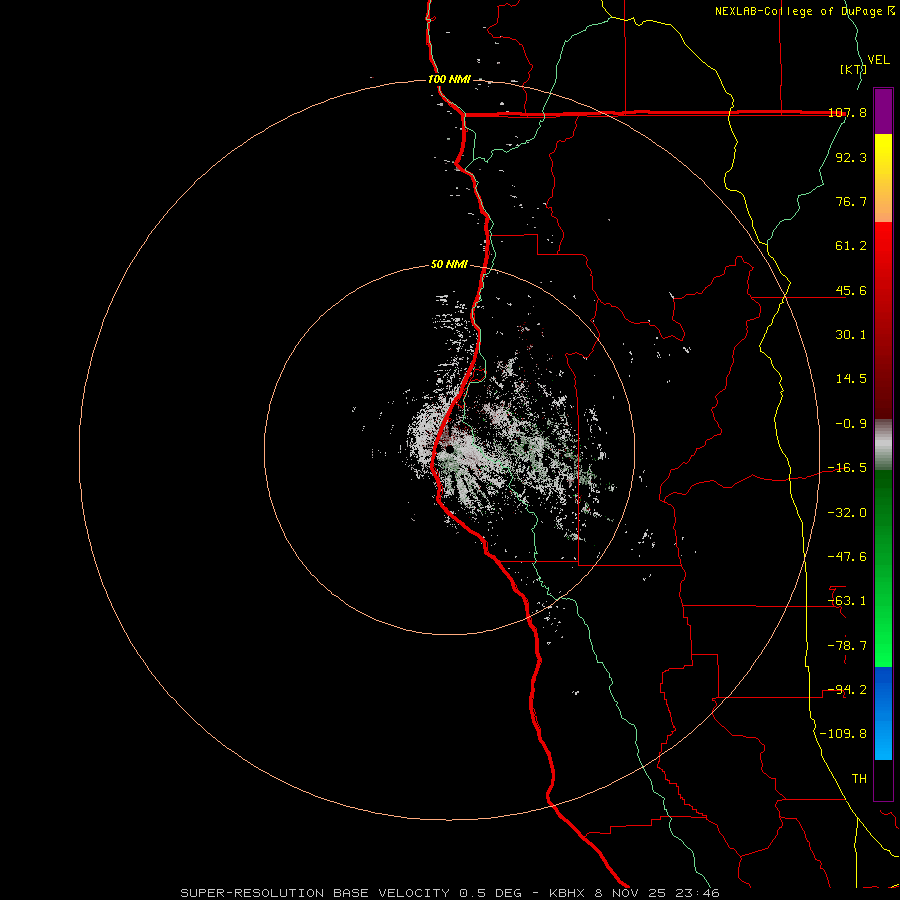Click the 50 NMI range ring label
This screenshot has height=900, width=900.
click(449, 265)
